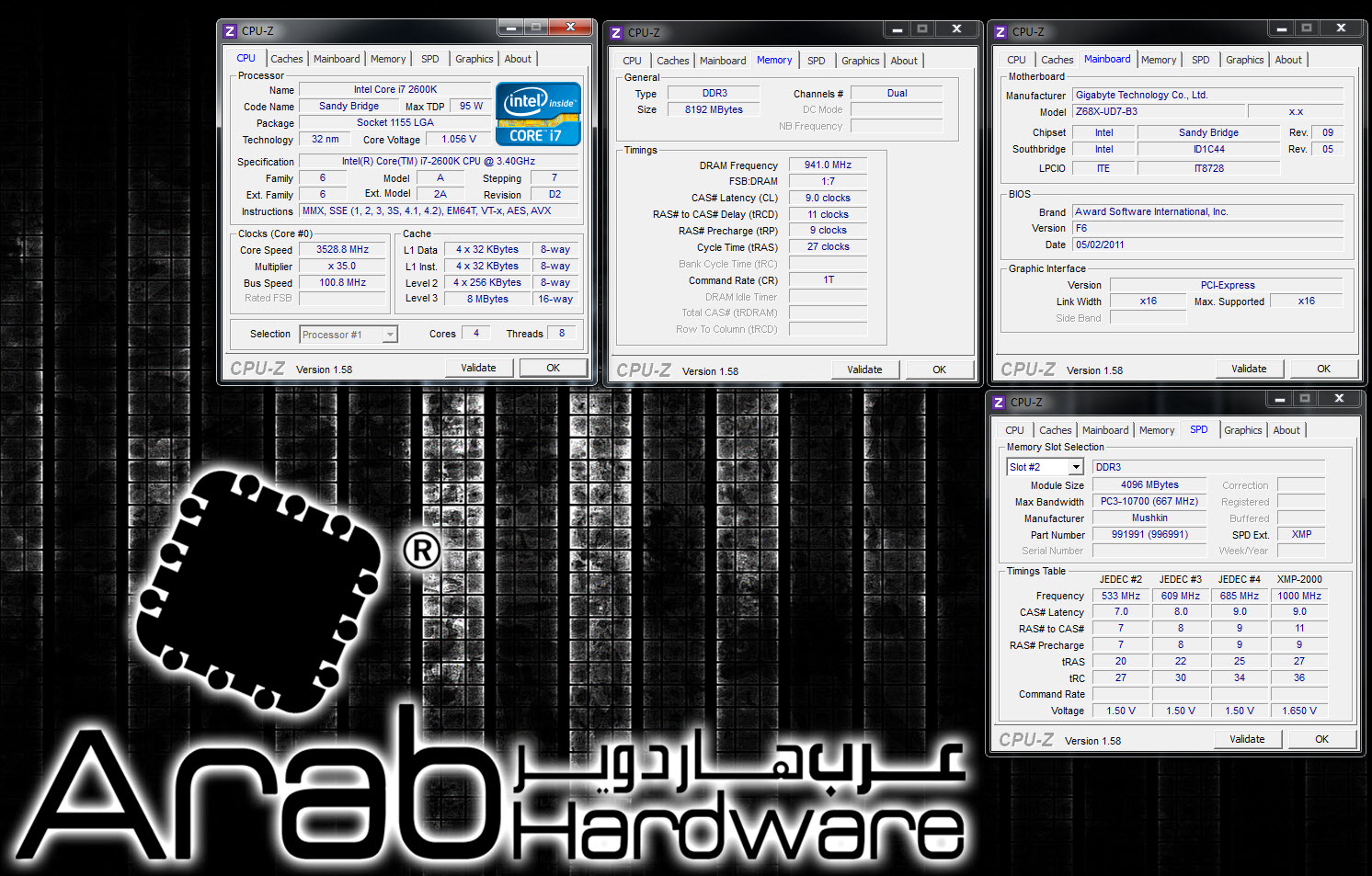Click the 'Socket 1155 LGA' package value
This screenshot has height=876, width=1372.
tap(395, 123)
